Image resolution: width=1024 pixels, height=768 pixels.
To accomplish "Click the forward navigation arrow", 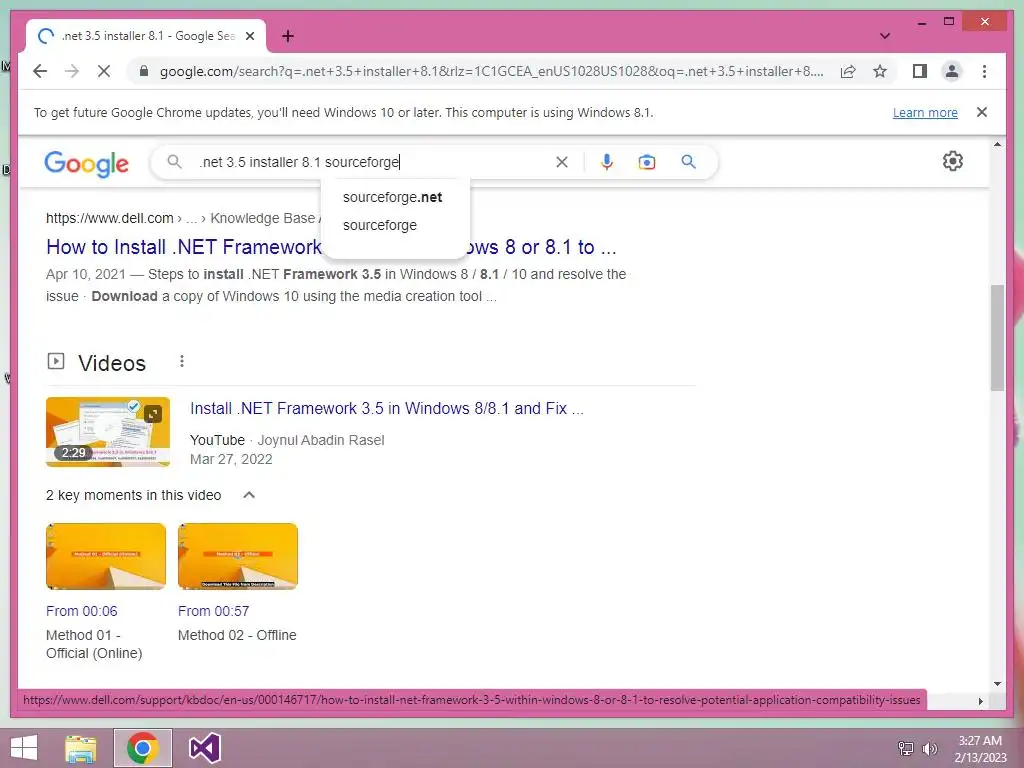I will click(72, 71).
